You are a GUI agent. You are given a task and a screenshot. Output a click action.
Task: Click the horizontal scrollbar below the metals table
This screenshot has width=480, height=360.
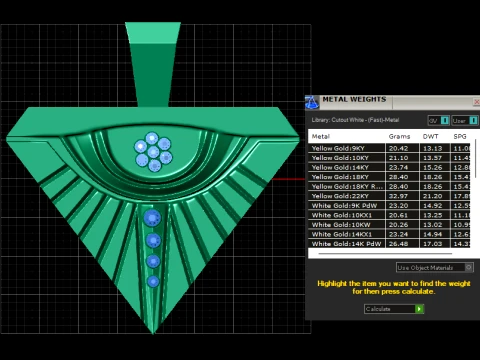pyautogui.click(x=385, y=254)
